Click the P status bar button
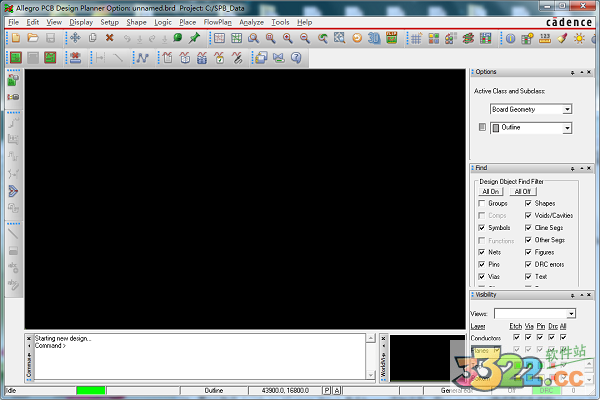Screen dimensions: 600x400 tap(327, 390)
